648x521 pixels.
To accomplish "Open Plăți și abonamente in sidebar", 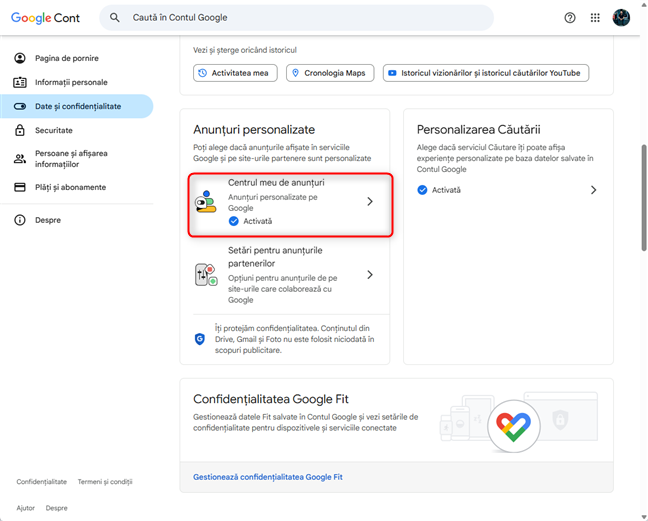I will coord(70,187).
